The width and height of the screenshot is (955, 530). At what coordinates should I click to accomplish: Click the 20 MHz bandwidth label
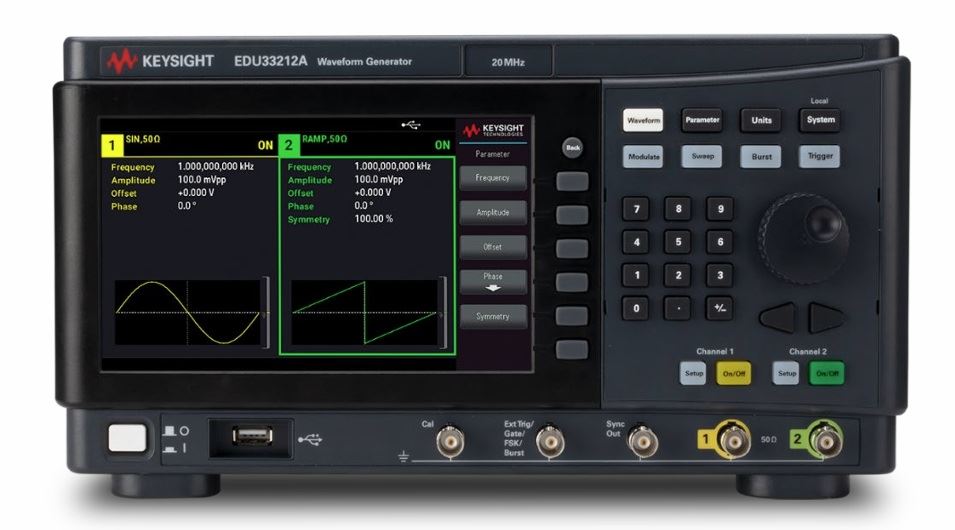point(508,62)
